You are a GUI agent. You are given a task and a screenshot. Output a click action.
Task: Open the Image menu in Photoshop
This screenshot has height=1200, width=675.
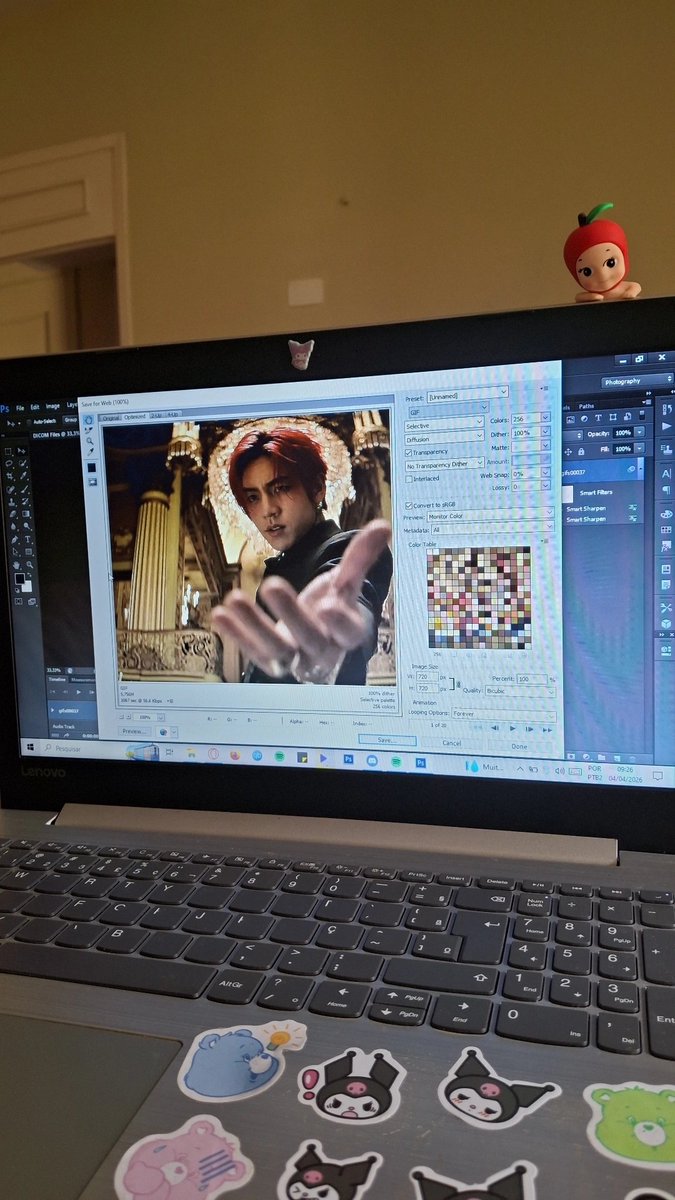click(52, 406)
